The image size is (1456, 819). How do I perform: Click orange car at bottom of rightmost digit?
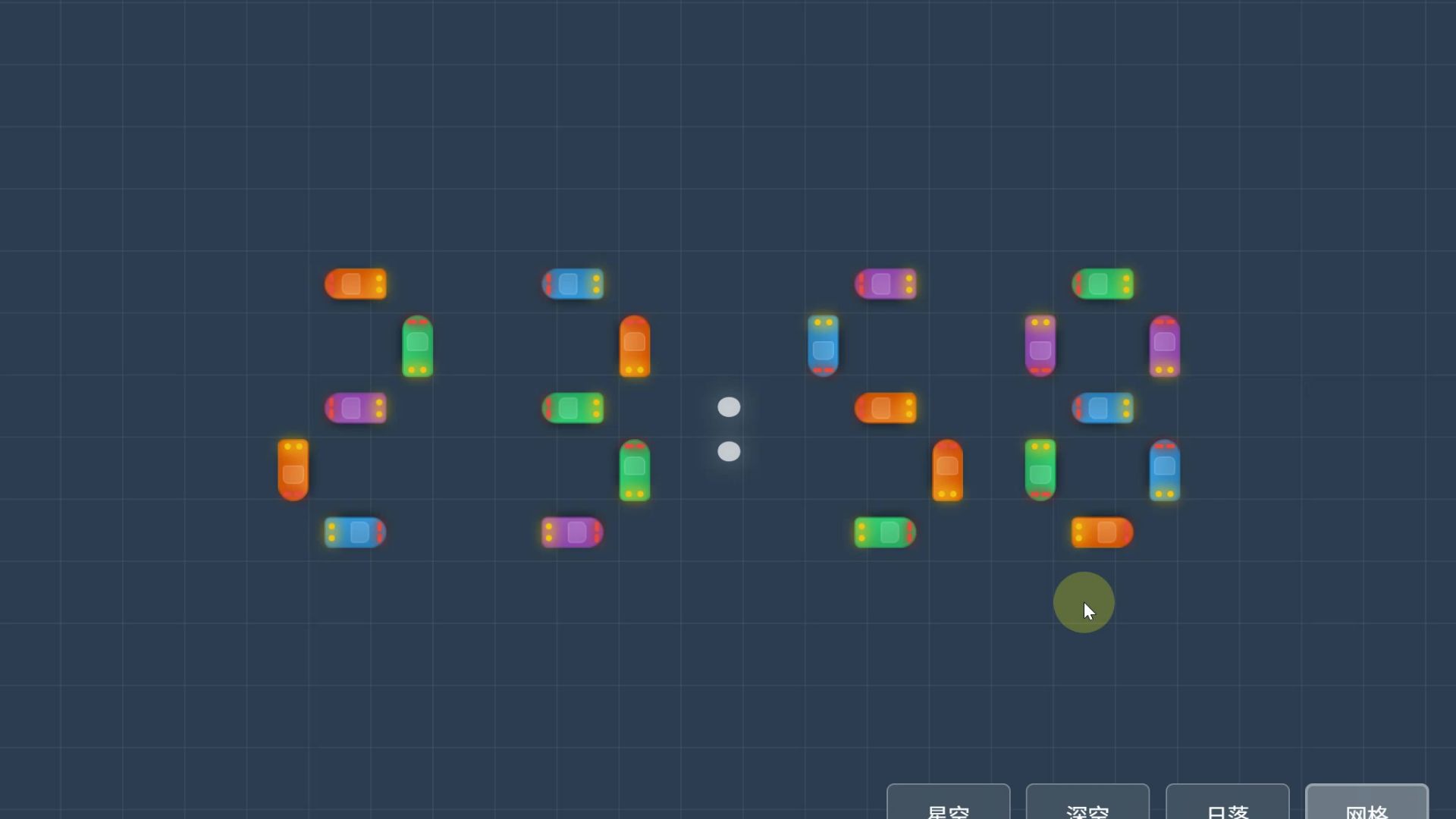pos(1103,532)
